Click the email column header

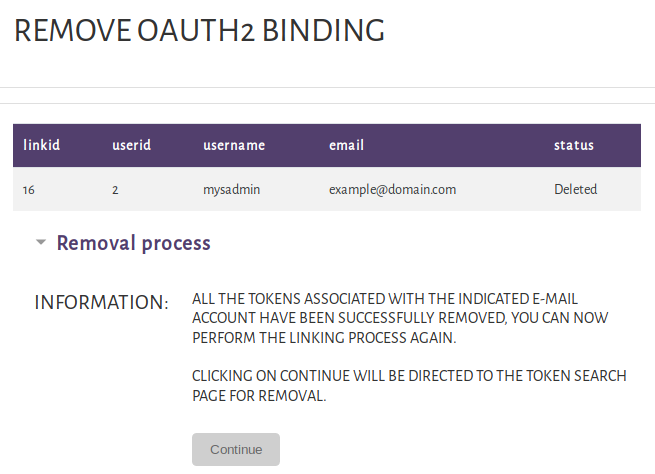tap(346, 145)
